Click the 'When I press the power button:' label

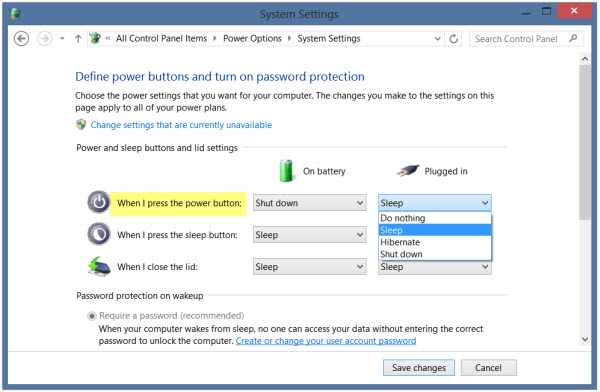[x=179, y=203]
